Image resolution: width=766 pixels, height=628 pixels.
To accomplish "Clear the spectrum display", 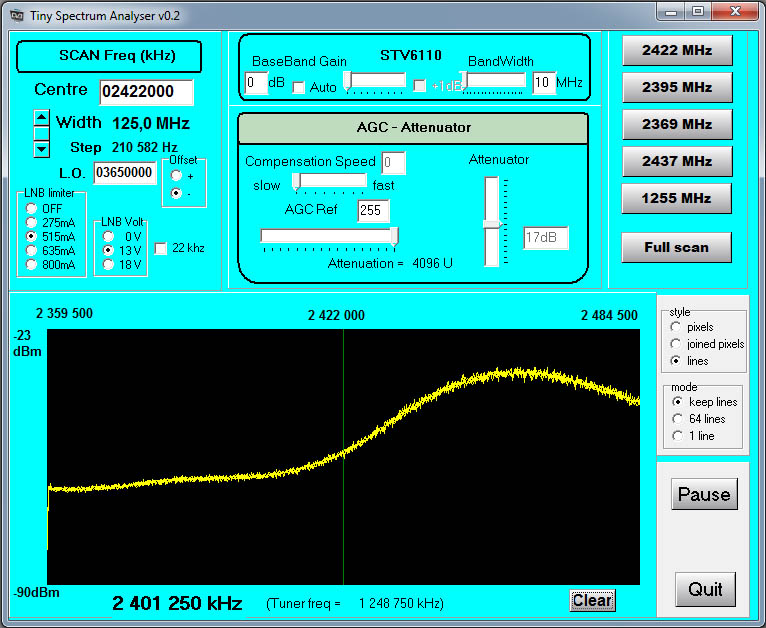I will pyautogui.click(x=591, y=600).
